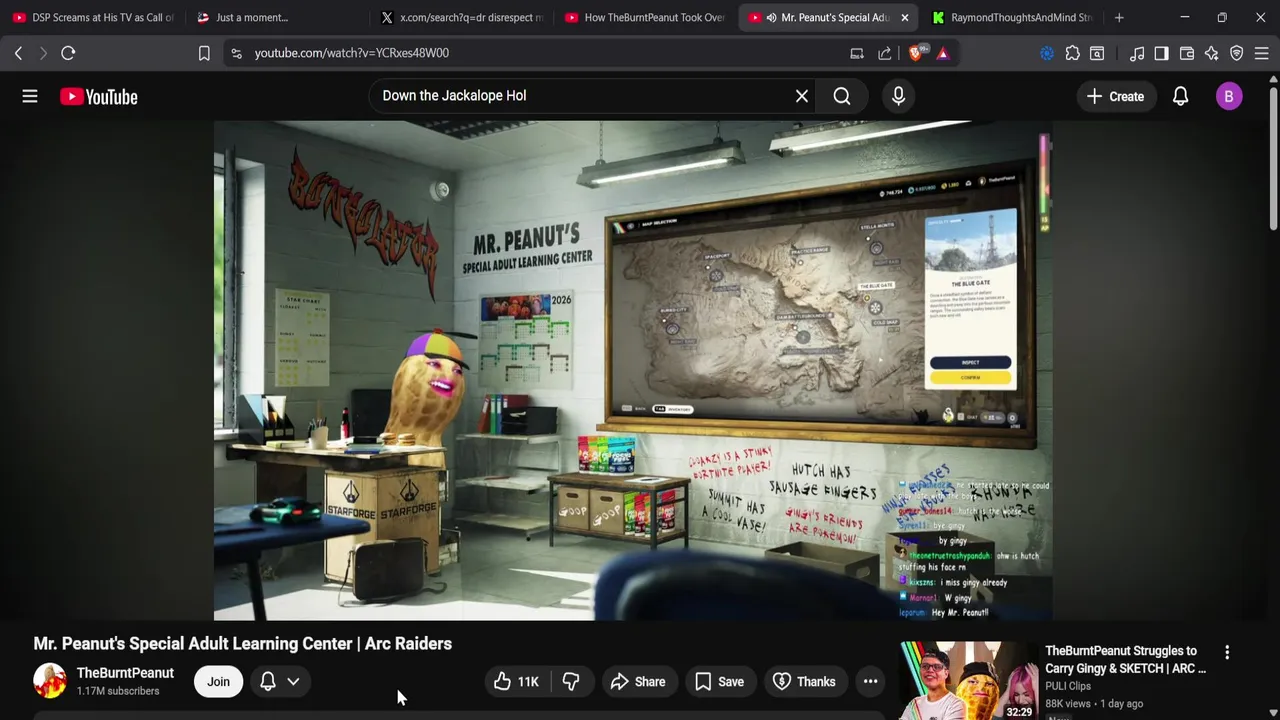Image resolution: width=1280 pixels, height=720 pixels.
Task: Click the Create button
Action: coord(1115,96)
